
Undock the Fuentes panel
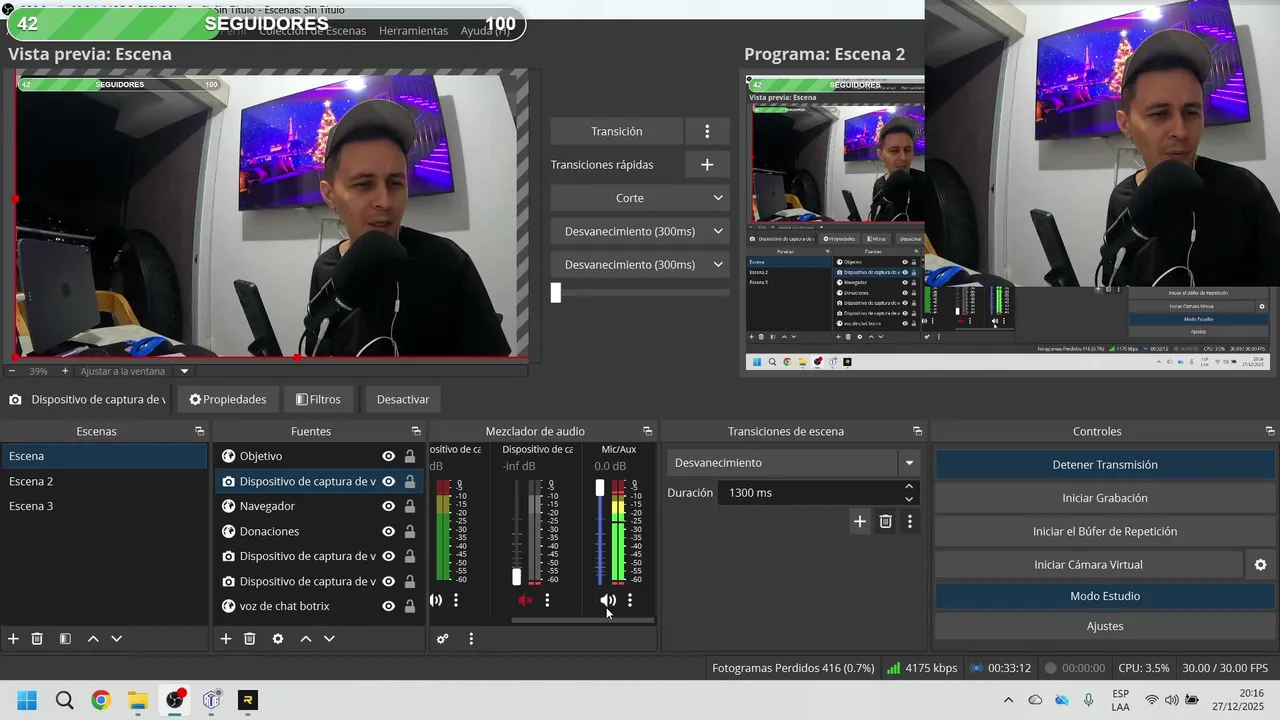coord(416,431)
